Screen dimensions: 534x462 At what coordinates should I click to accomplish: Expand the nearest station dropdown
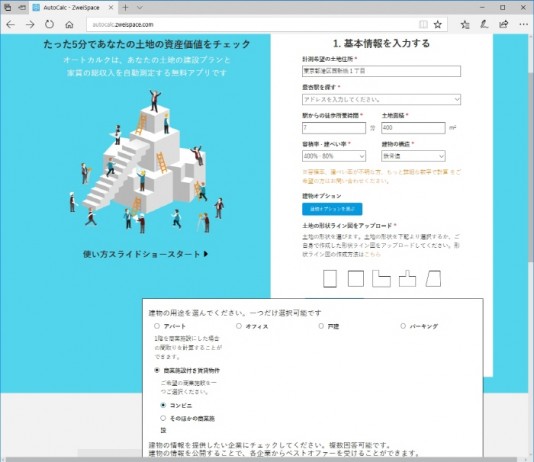click(x=381, y=99)
